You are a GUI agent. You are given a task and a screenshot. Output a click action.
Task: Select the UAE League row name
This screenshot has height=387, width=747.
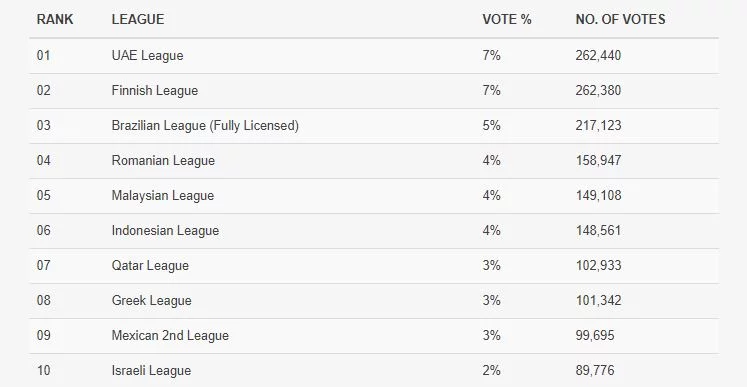click(x=147, y=56)
